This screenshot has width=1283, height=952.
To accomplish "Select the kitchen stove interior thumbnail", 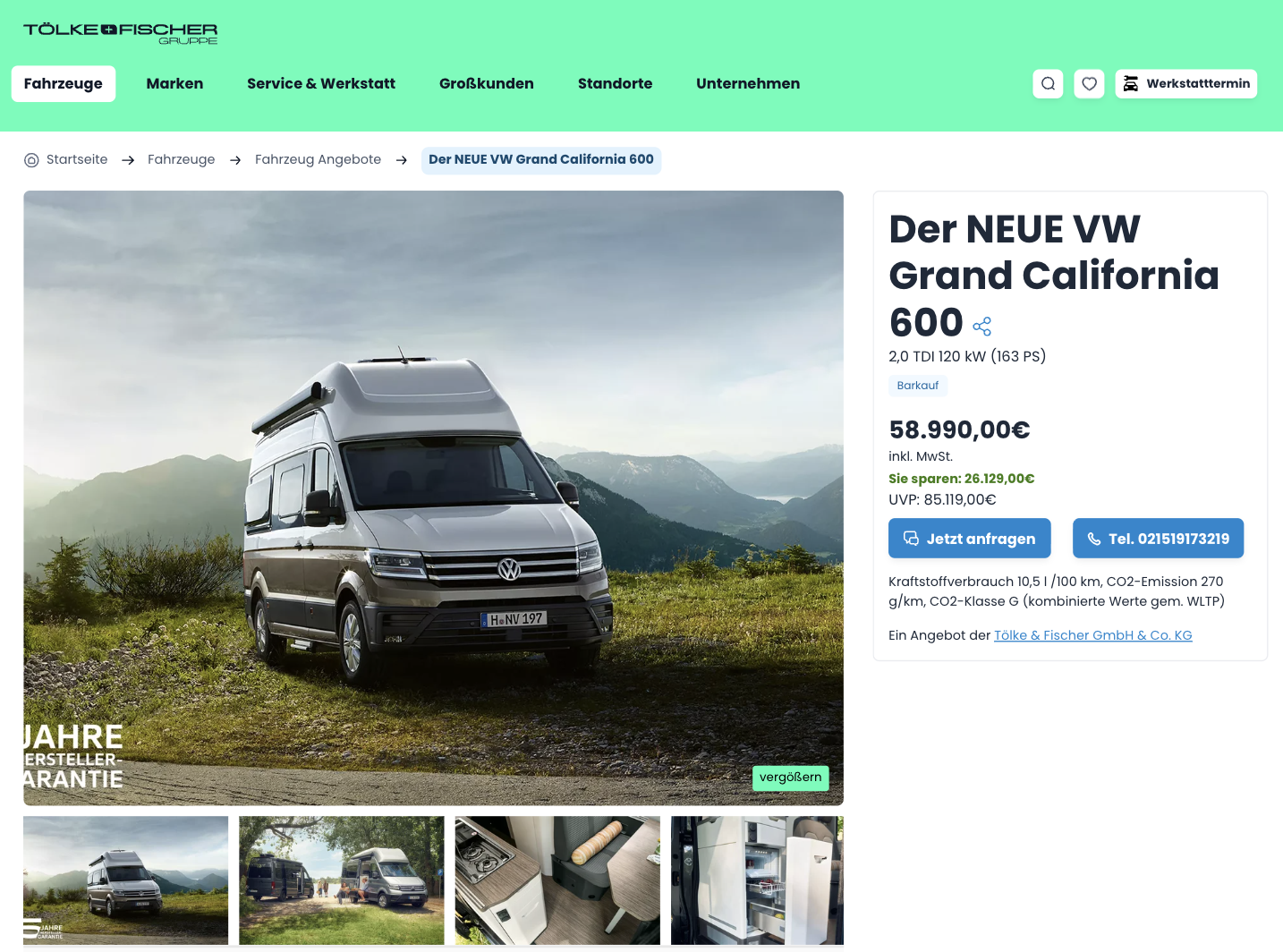I will click(x=557, y=880).
